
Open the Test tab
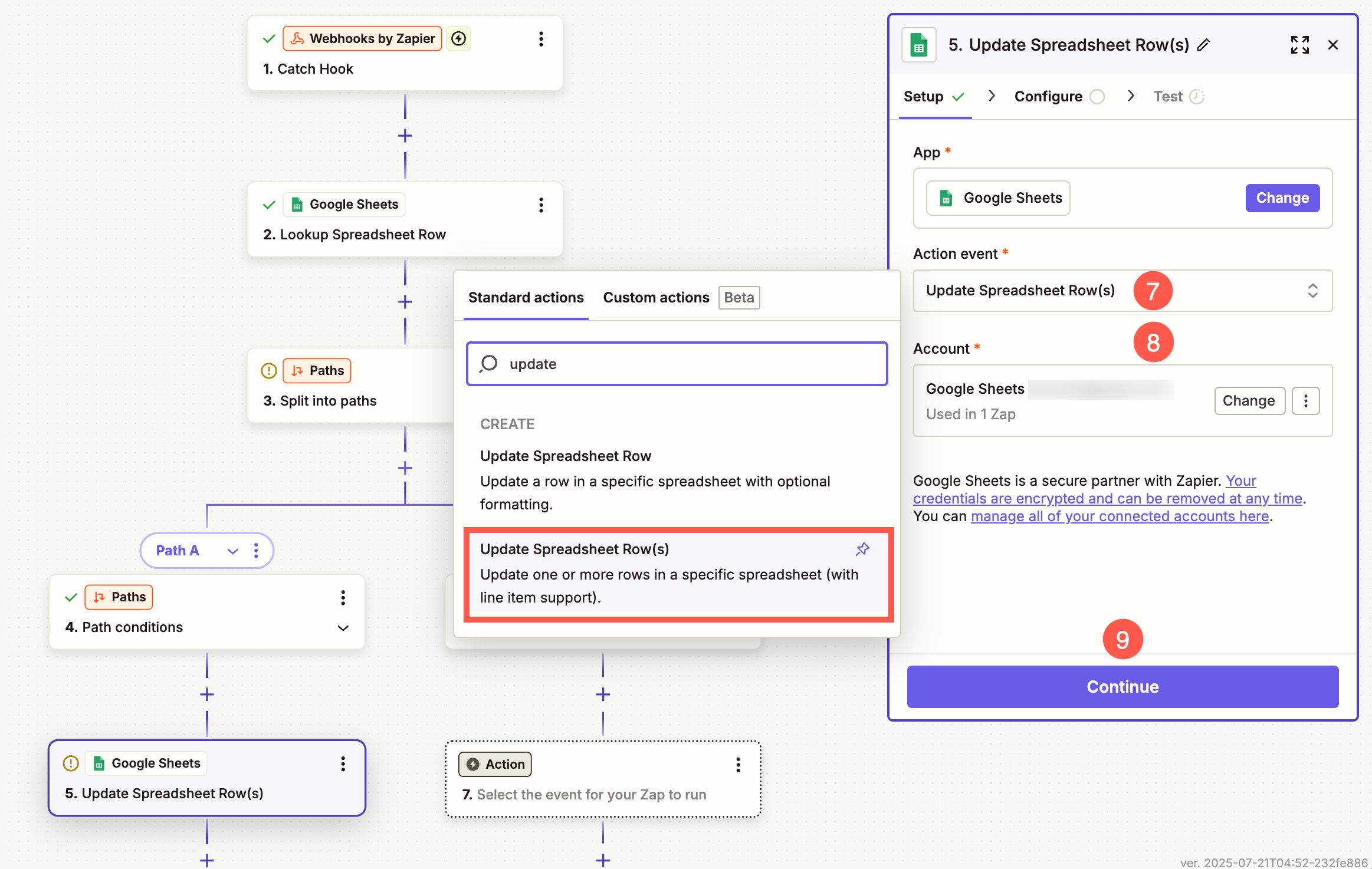[x=1179, y=97]
